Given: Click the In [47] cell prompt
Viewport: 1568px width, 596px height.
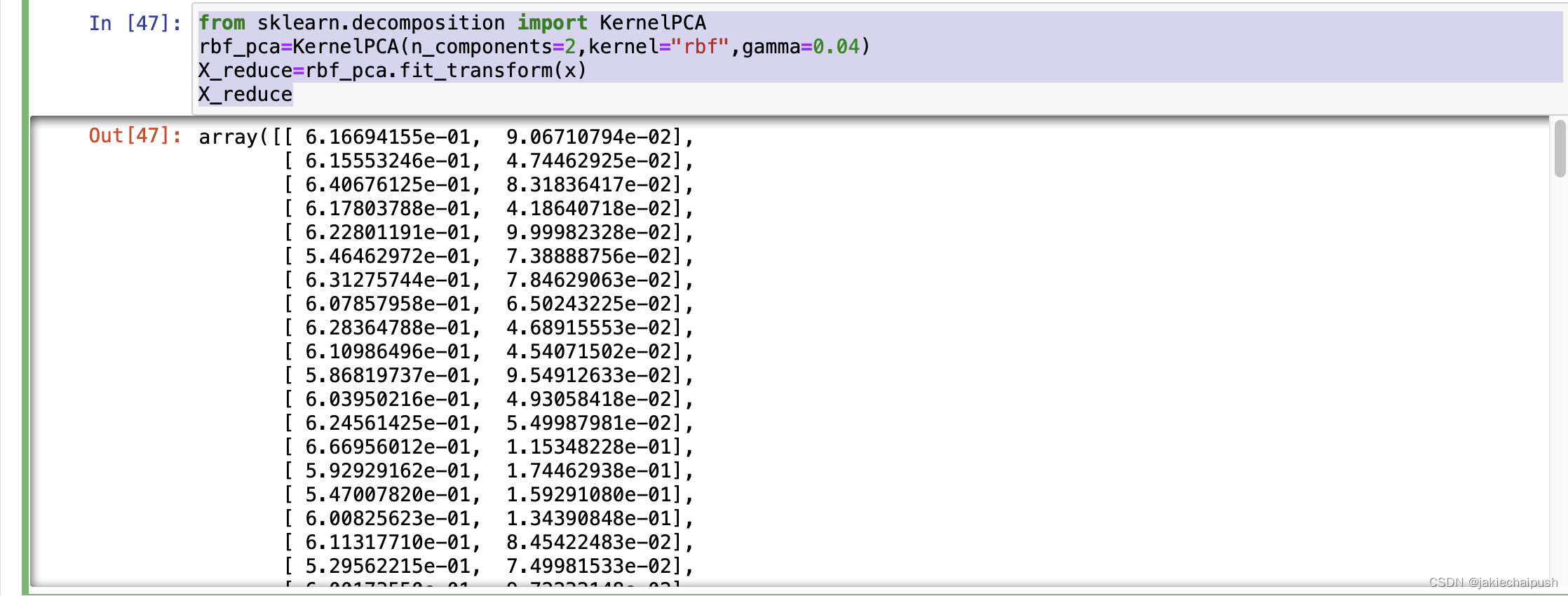Looking at the screenshot, I should (x=135, y=23).
